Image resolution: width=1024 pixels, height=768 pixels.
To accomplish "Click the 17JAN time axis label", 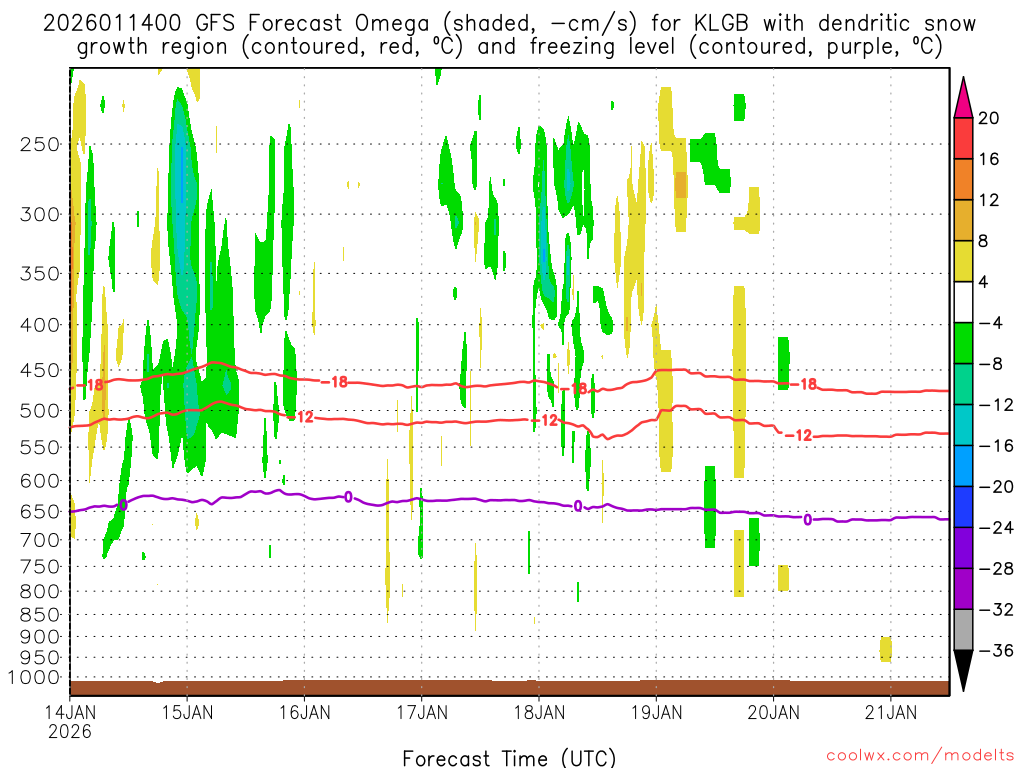I will (422, 712).
